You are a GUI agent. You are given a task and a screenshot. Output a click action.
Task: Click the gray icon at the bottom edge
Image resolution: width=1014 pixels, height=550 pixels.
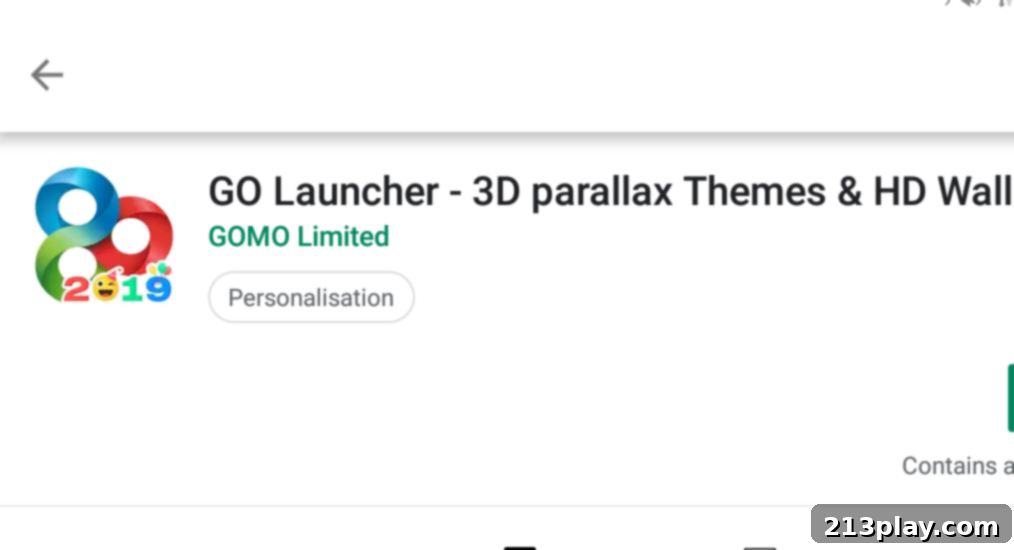point(759,547)
